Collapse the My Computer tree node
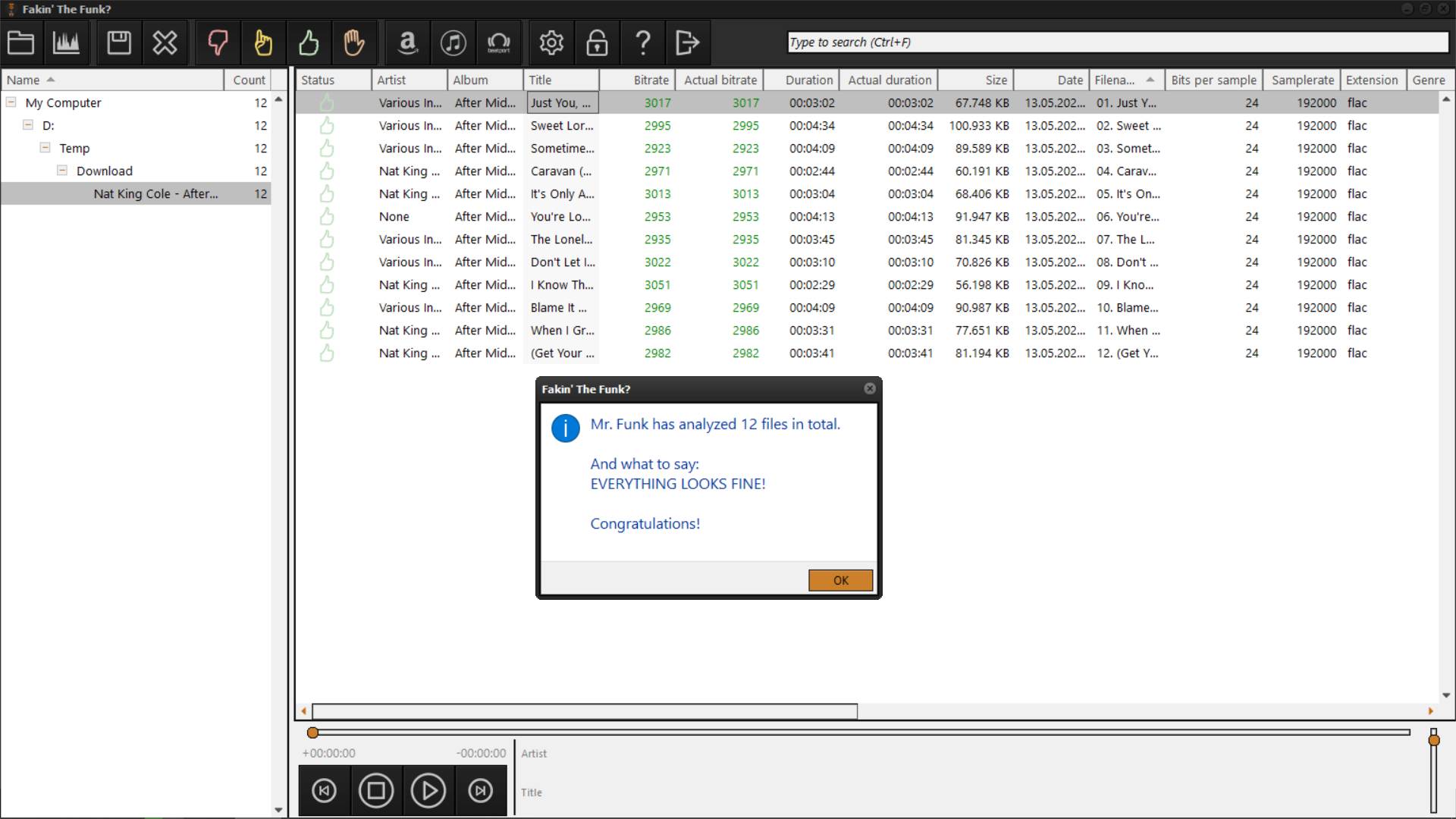 tap(11, 102)
